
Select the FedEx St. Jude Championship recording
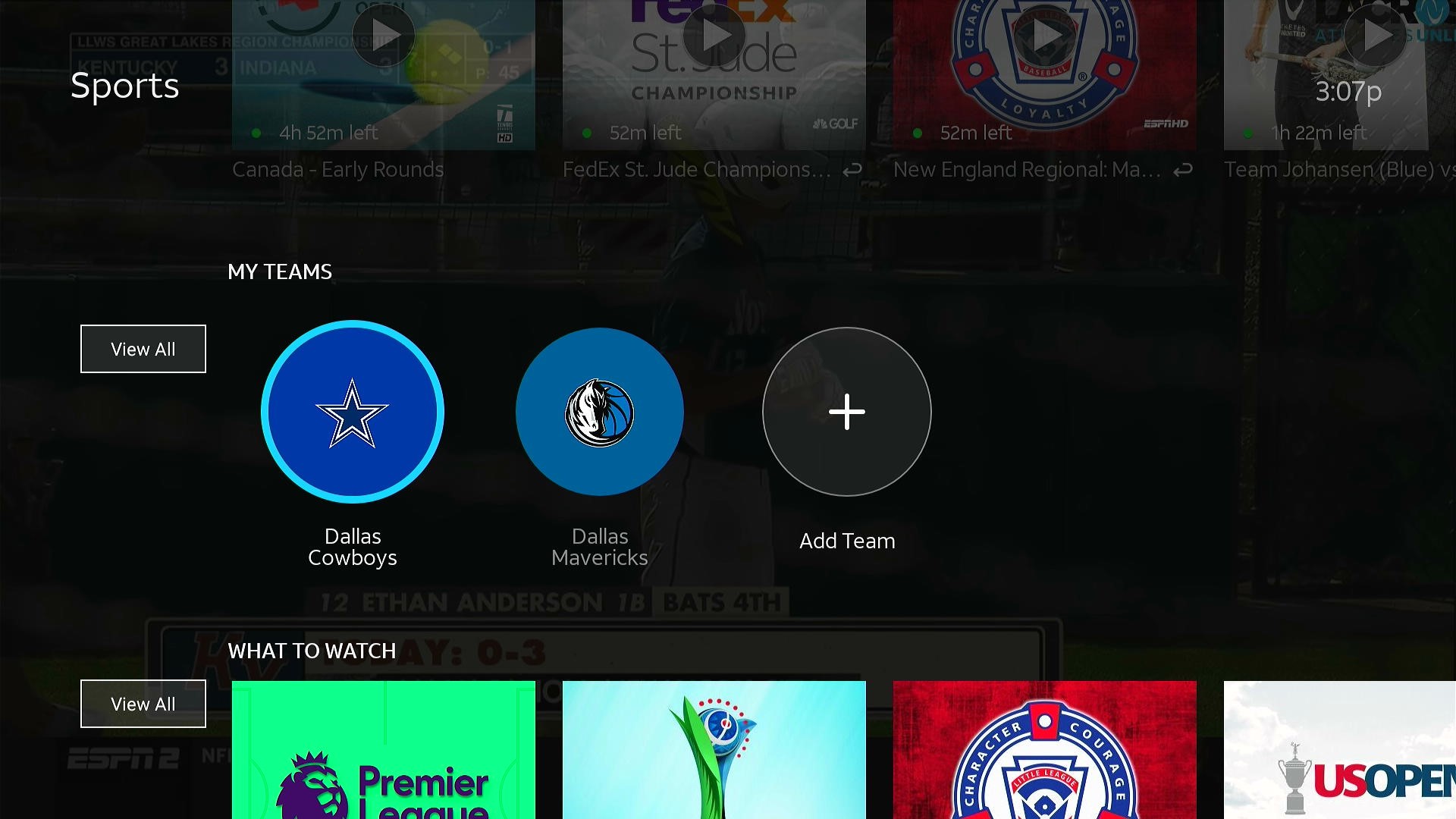714,75
